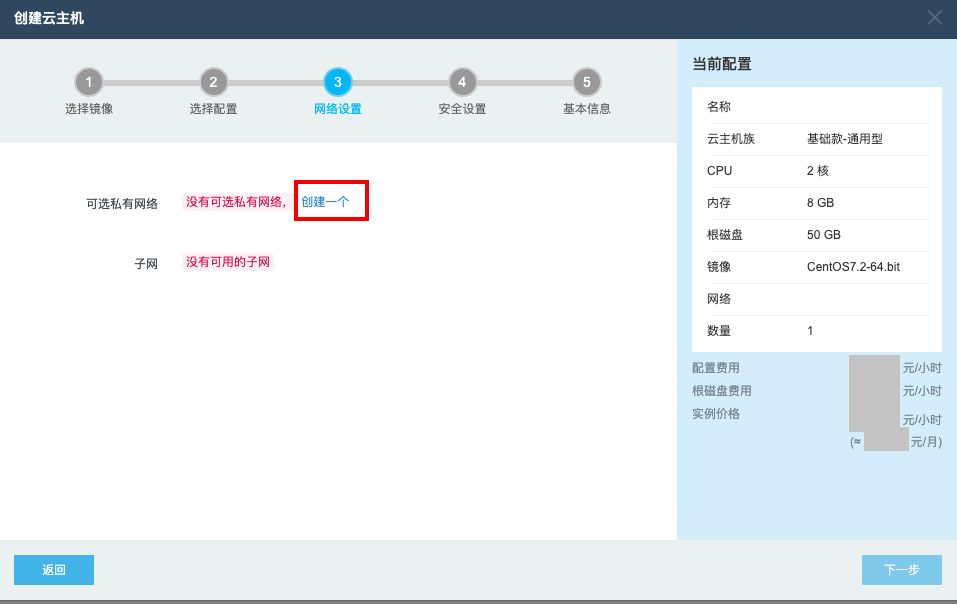Click step 5 circle 基本信息
This screenshot has height=604, width=957.
587,82
